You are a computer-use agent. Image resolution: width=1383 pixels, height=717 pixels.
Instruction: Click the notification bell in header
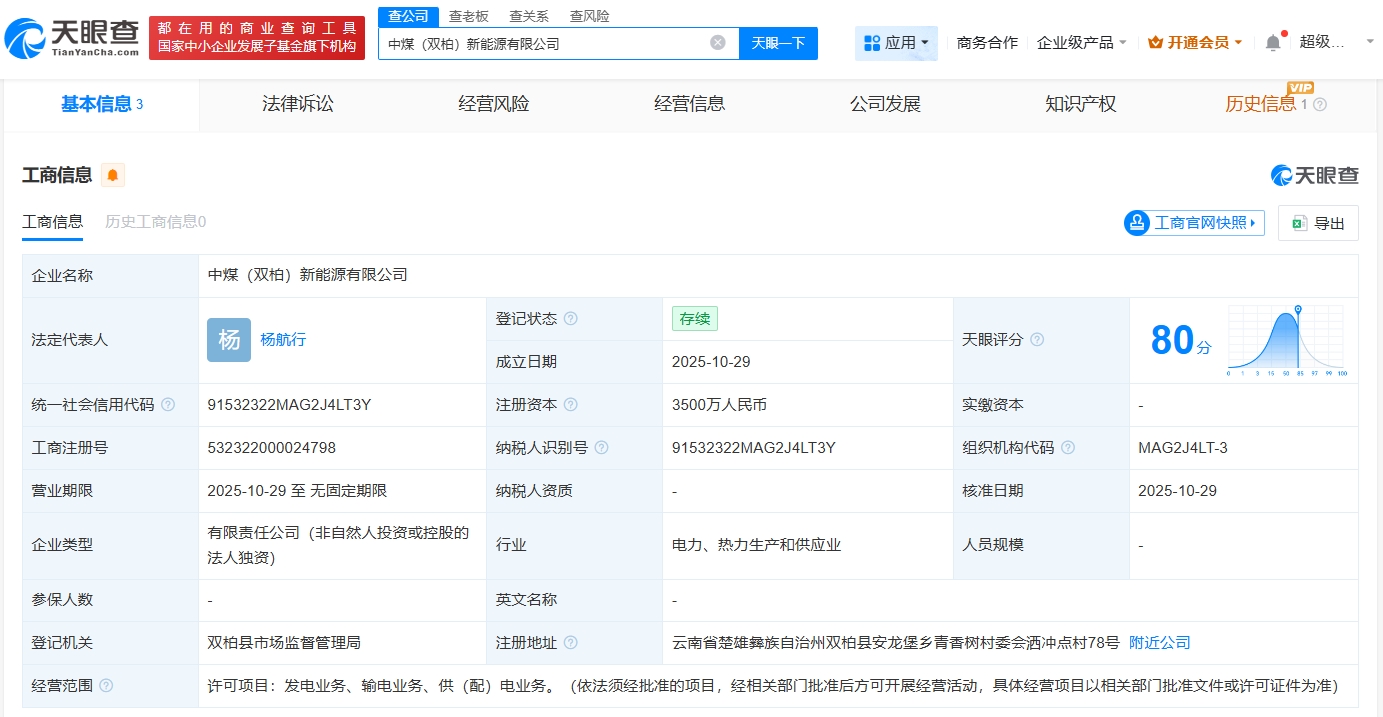coord(1273,42)
